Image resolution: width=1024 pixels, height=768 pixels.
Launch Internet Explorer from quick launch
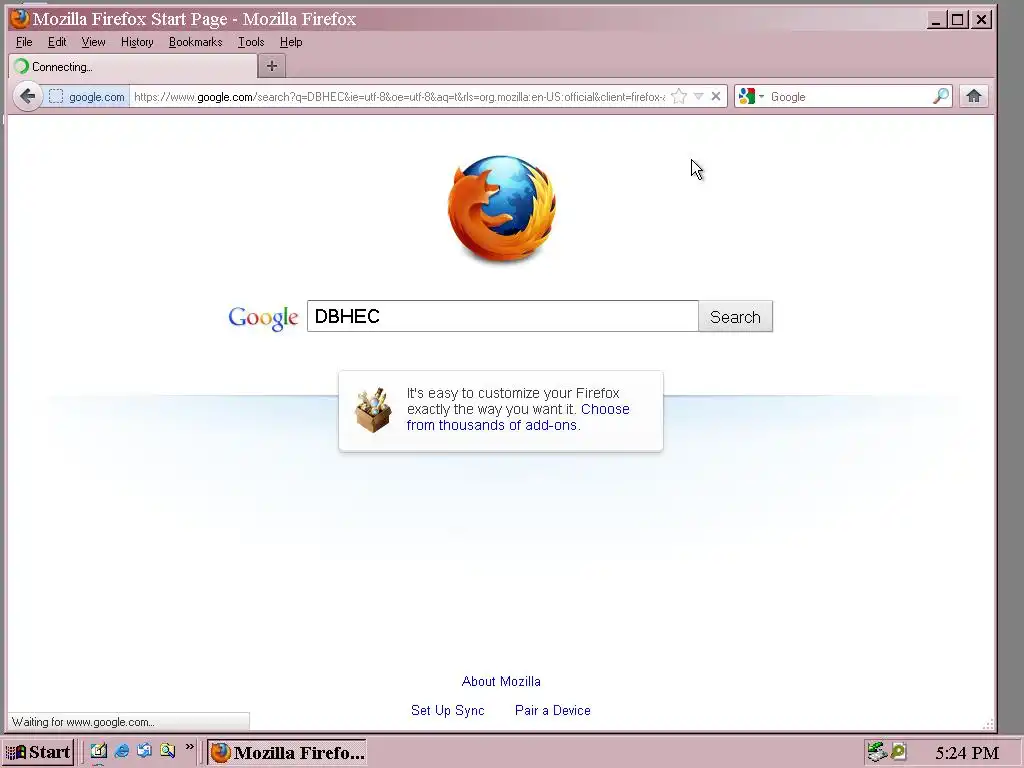(121, 751)
